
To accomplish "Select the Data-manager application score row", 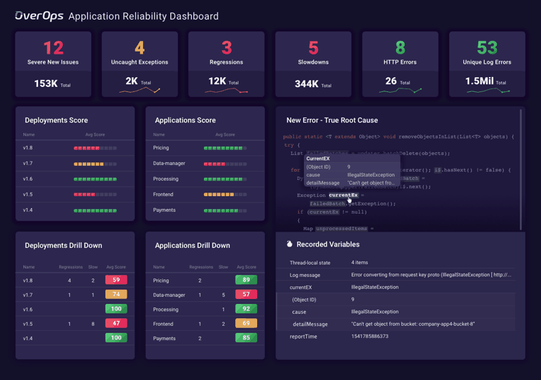I will tap(205, 164).
